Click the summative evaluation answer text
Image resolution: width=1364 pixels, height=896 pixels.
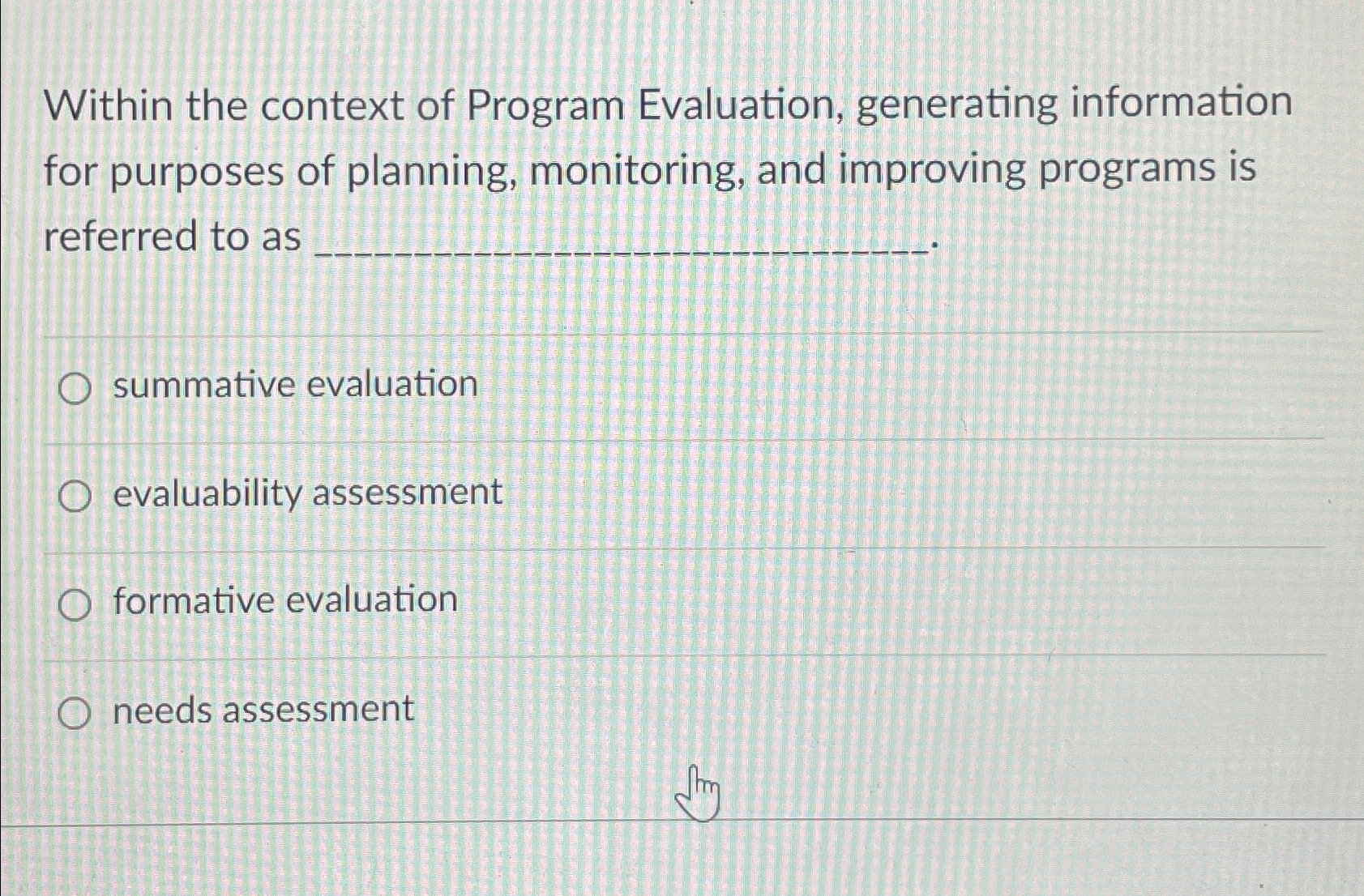pos(295,386)
